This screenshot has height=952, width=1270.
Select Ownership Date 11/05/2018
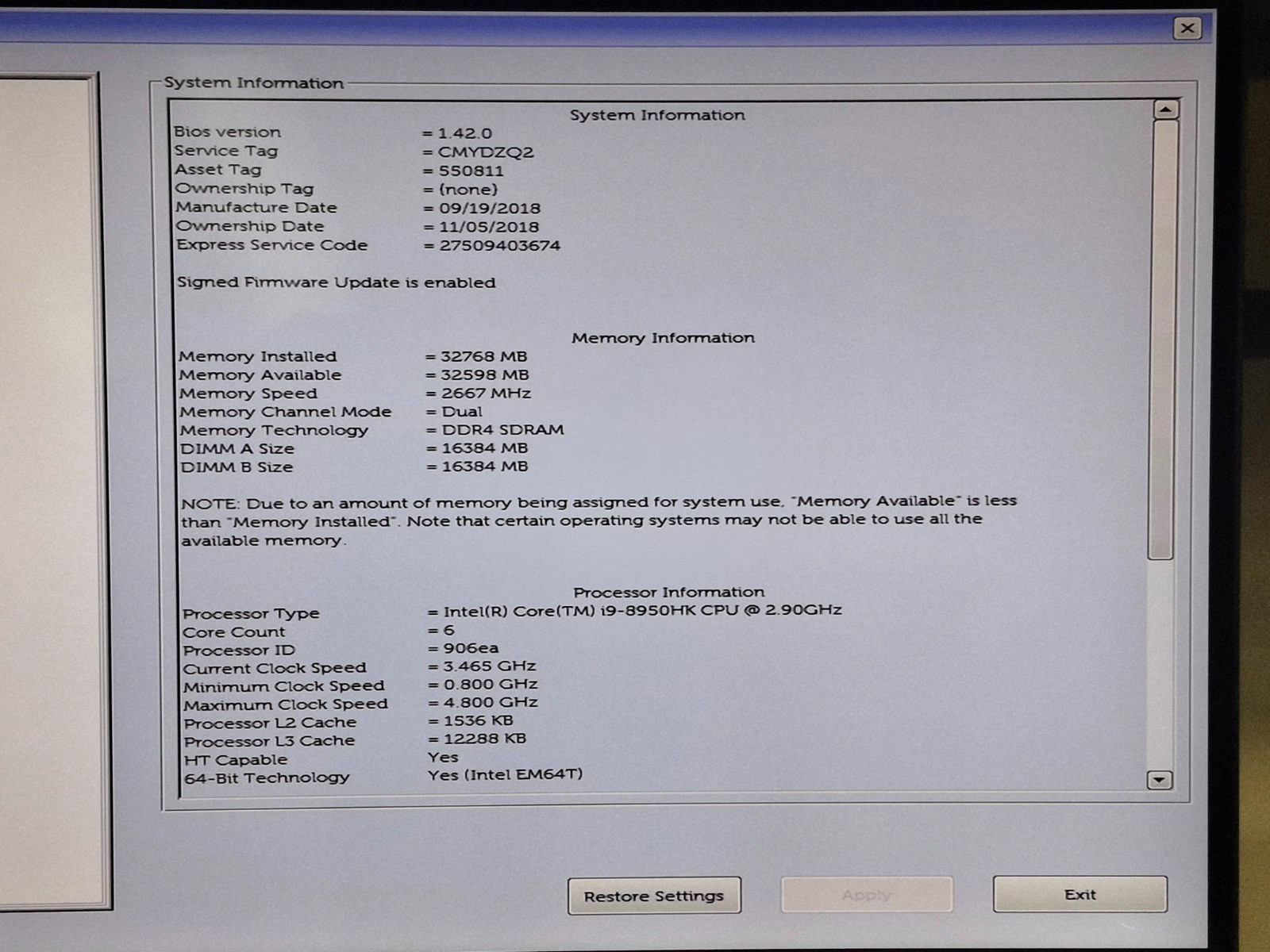(489, 227)
